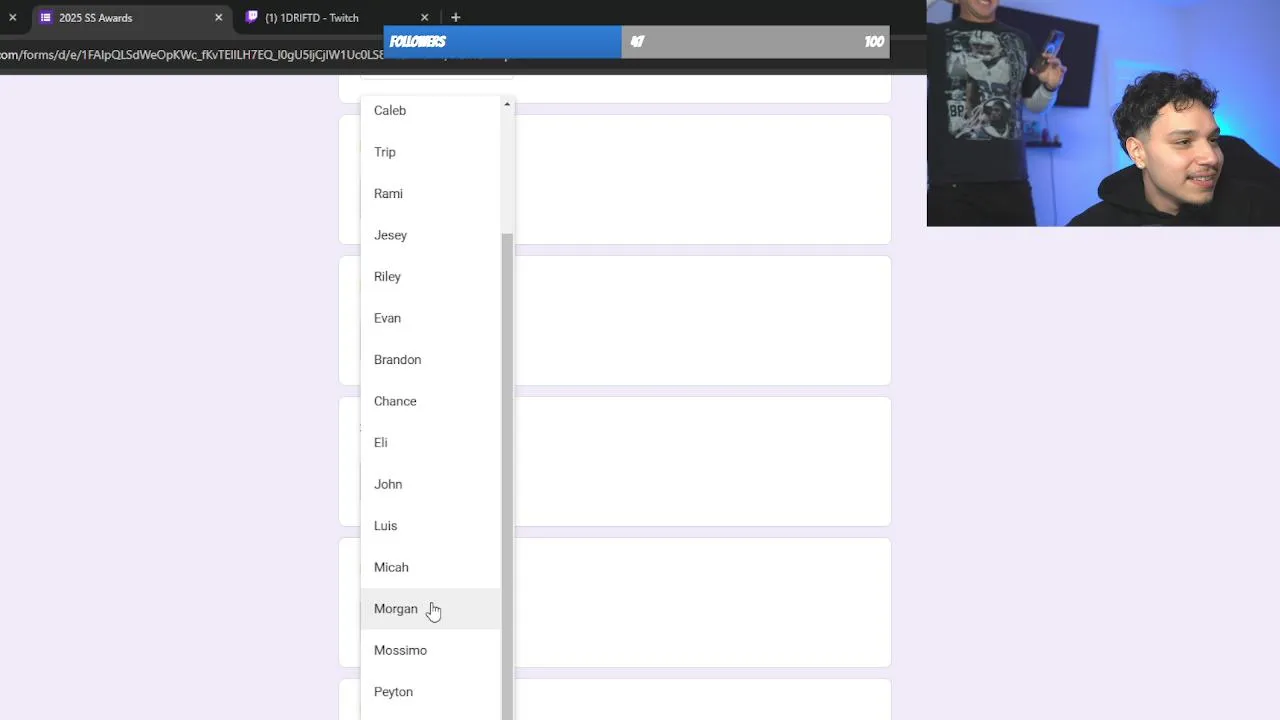This screenshot has height=720, width=1280.
Task: Click the dropdown scroll-up arrow
Action: click(x=507, y=104)
